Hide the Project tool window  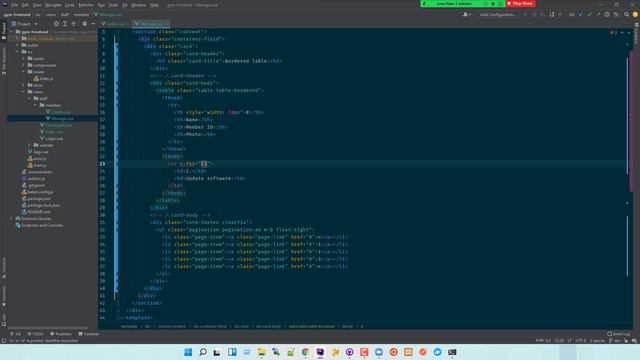click(x=93, y=24)
